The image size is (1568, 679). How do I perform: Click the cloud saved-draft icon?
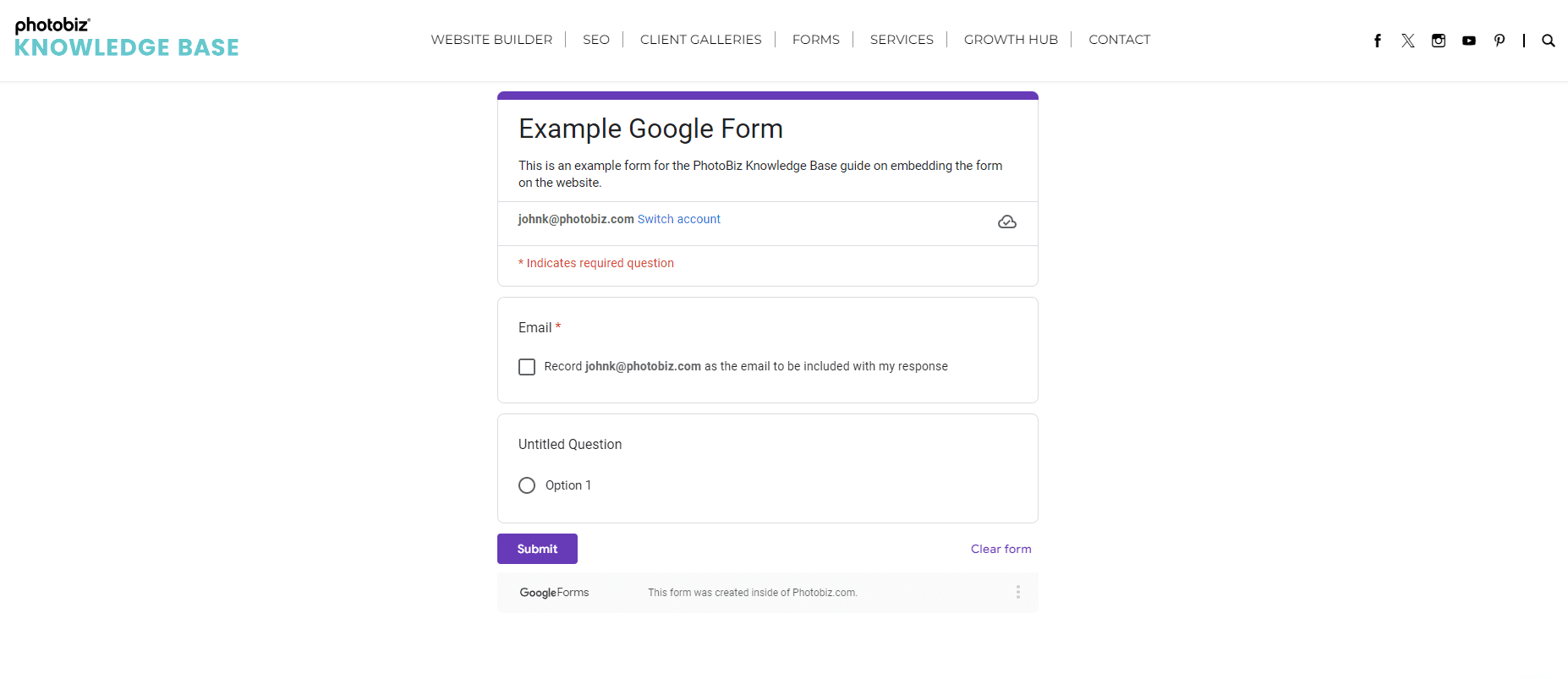click(1007, 222)
